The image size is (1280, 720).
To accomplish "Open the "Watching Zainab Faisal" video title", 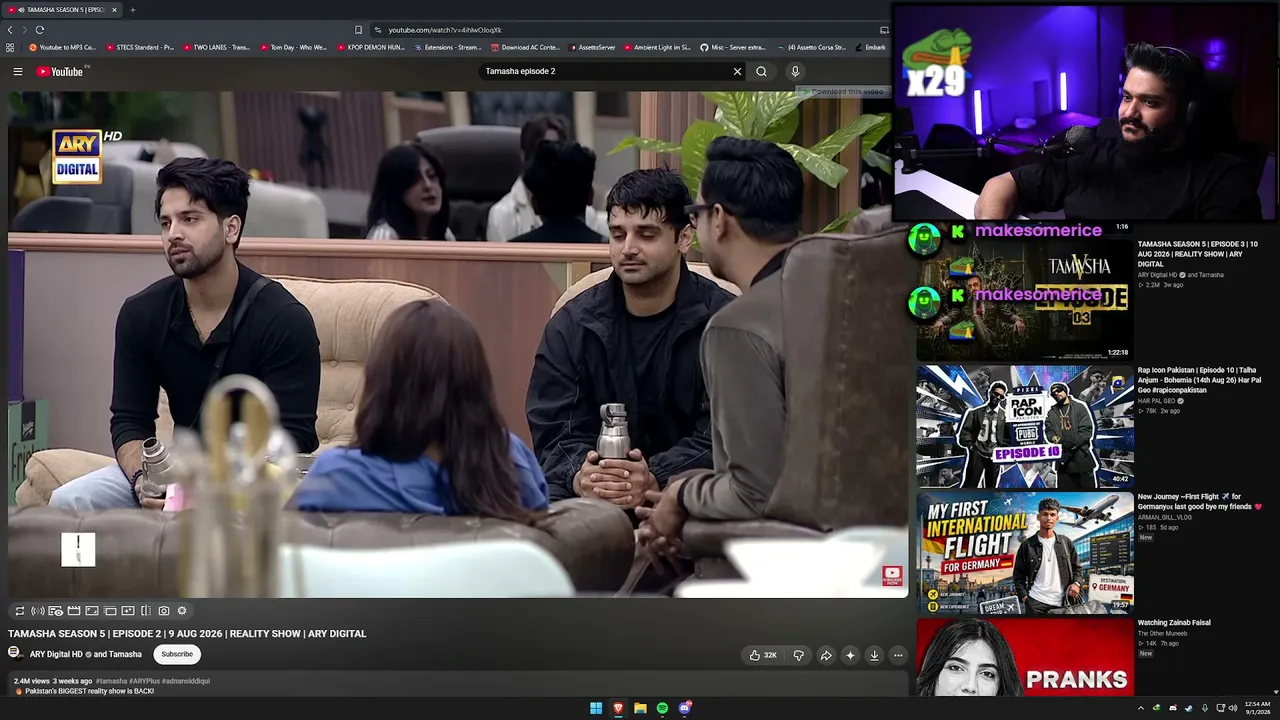I will pyautogui.click(x=1174, y=623).
